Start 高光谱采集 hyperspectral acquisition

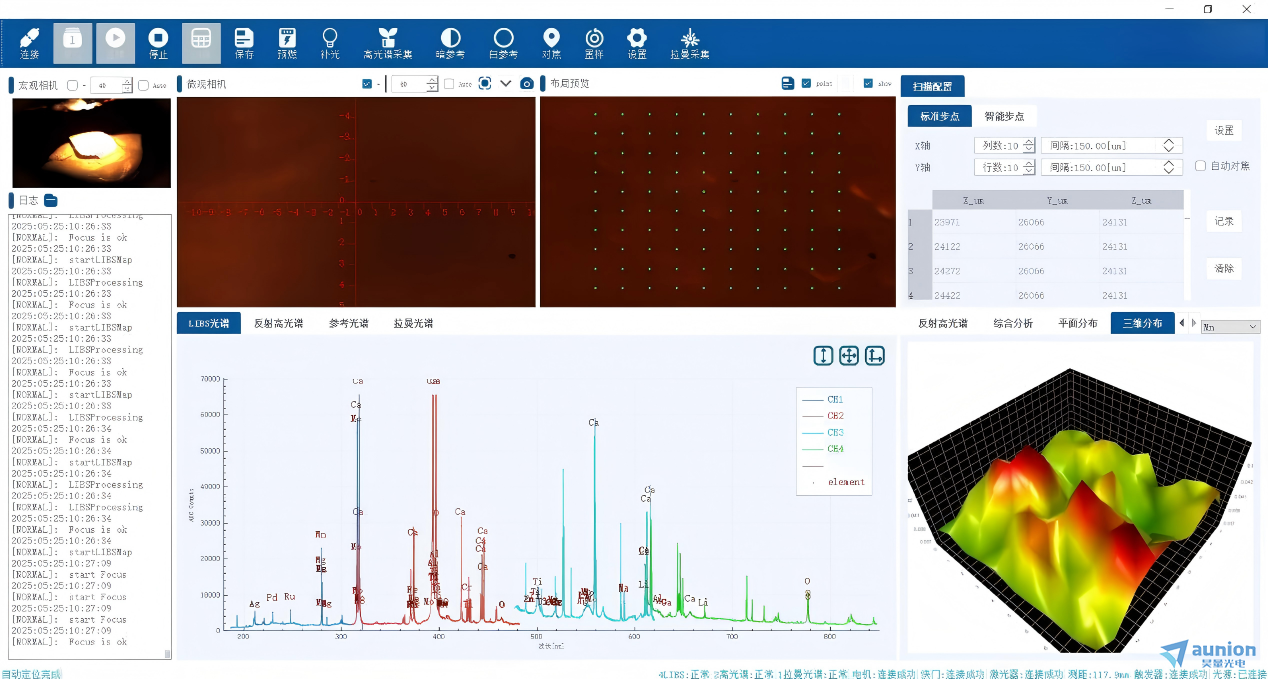point(388,43)
